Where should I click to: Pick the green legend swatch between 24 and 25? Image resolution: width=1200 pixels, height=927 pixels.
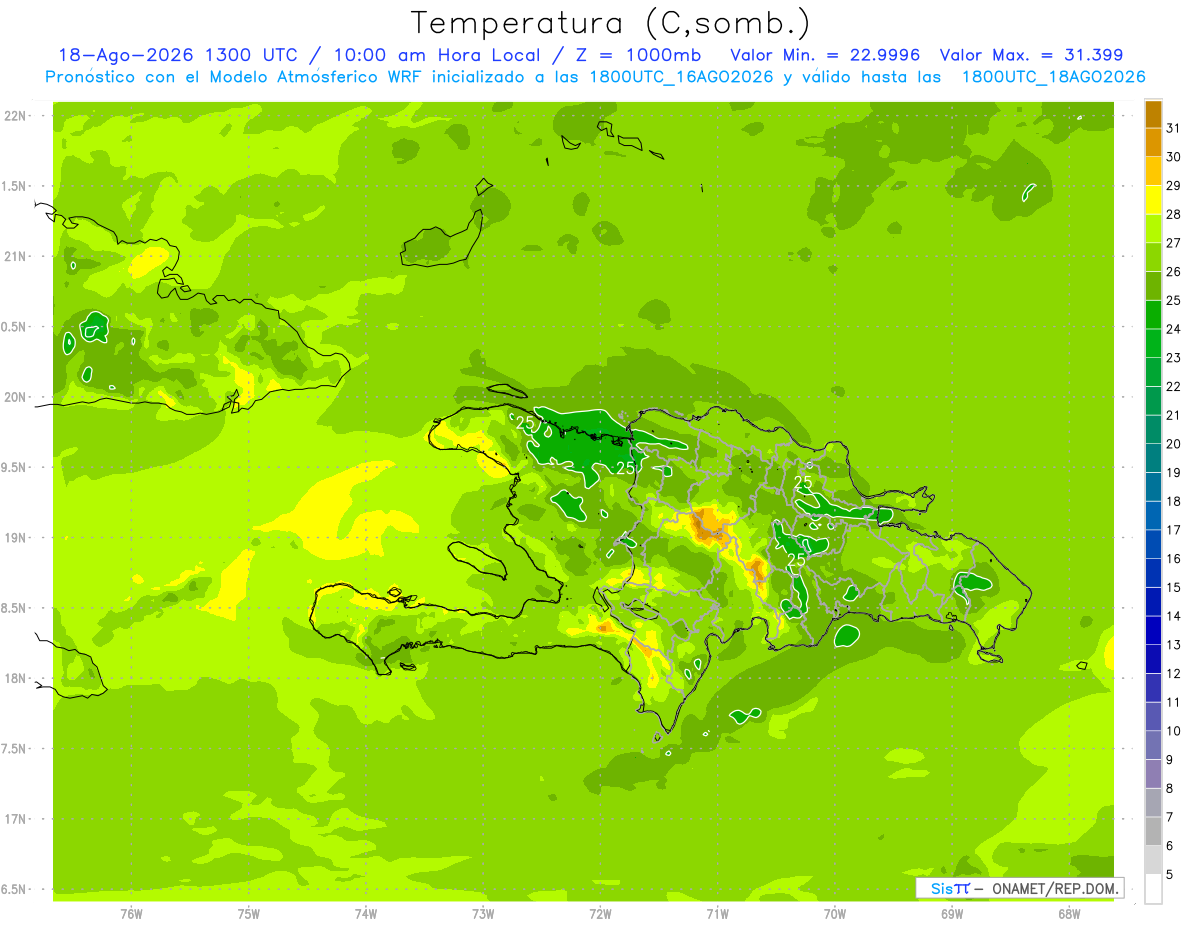1154,315
